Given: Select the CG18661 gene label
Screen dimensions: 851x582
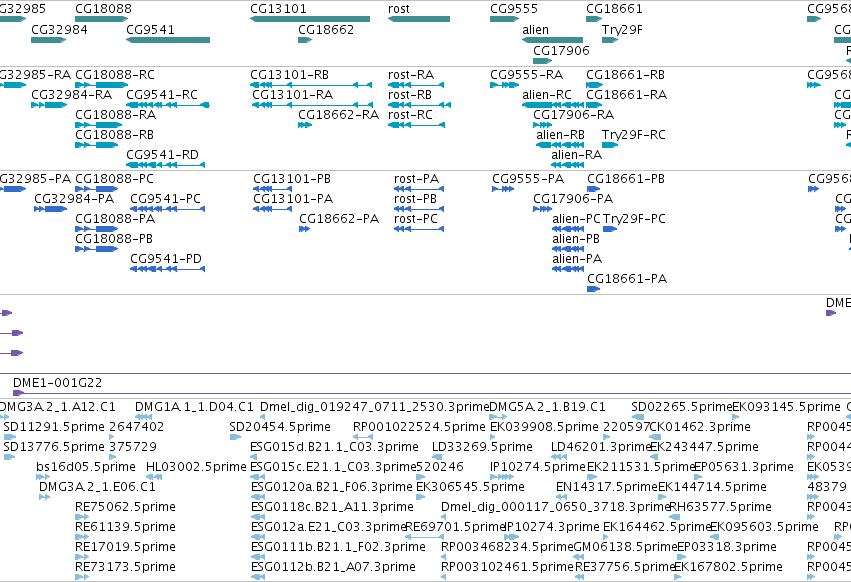Looking at the screenshot, I should coord(614,9).
